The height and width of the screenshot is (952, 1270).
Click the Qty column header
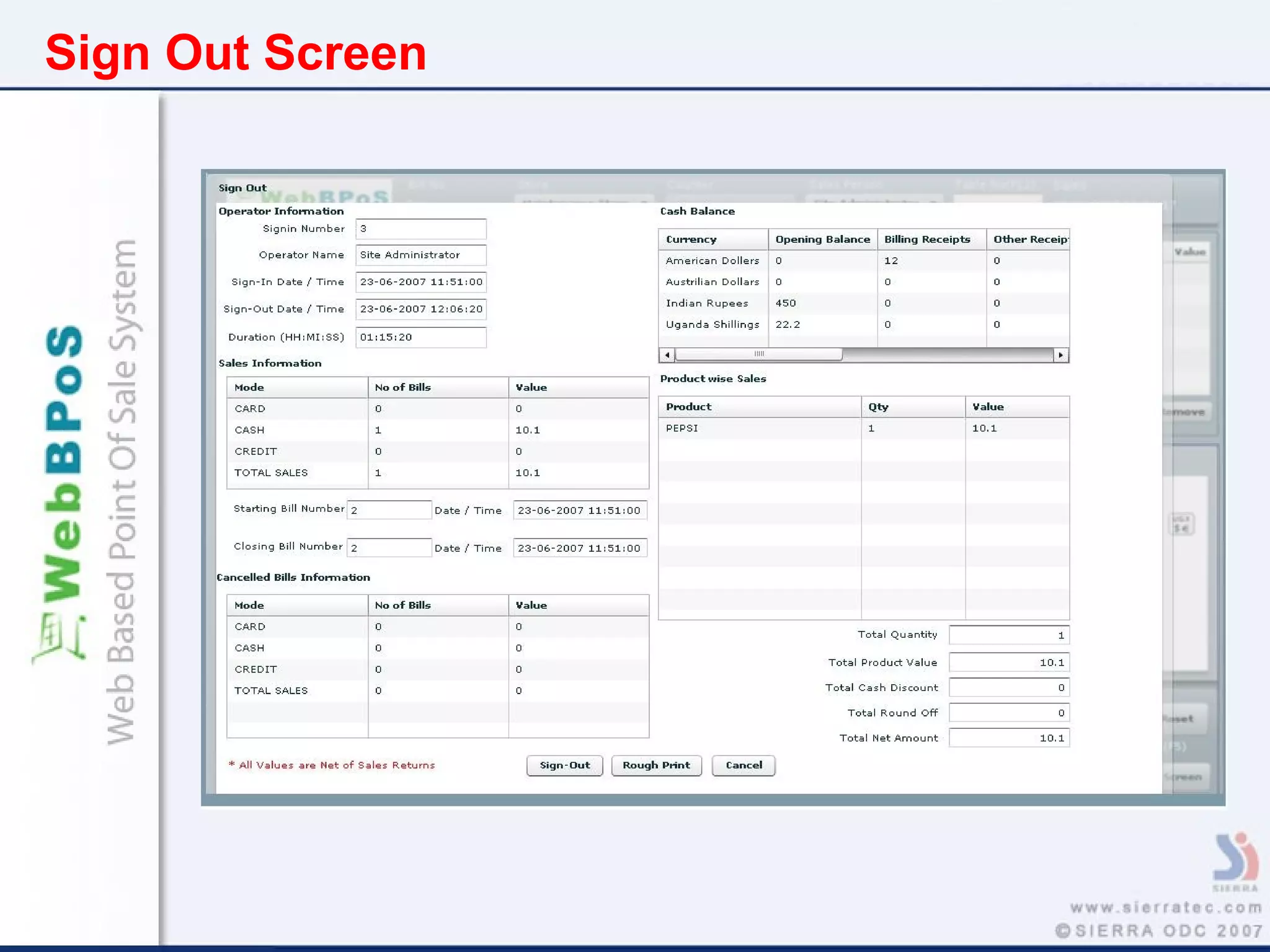913,407
